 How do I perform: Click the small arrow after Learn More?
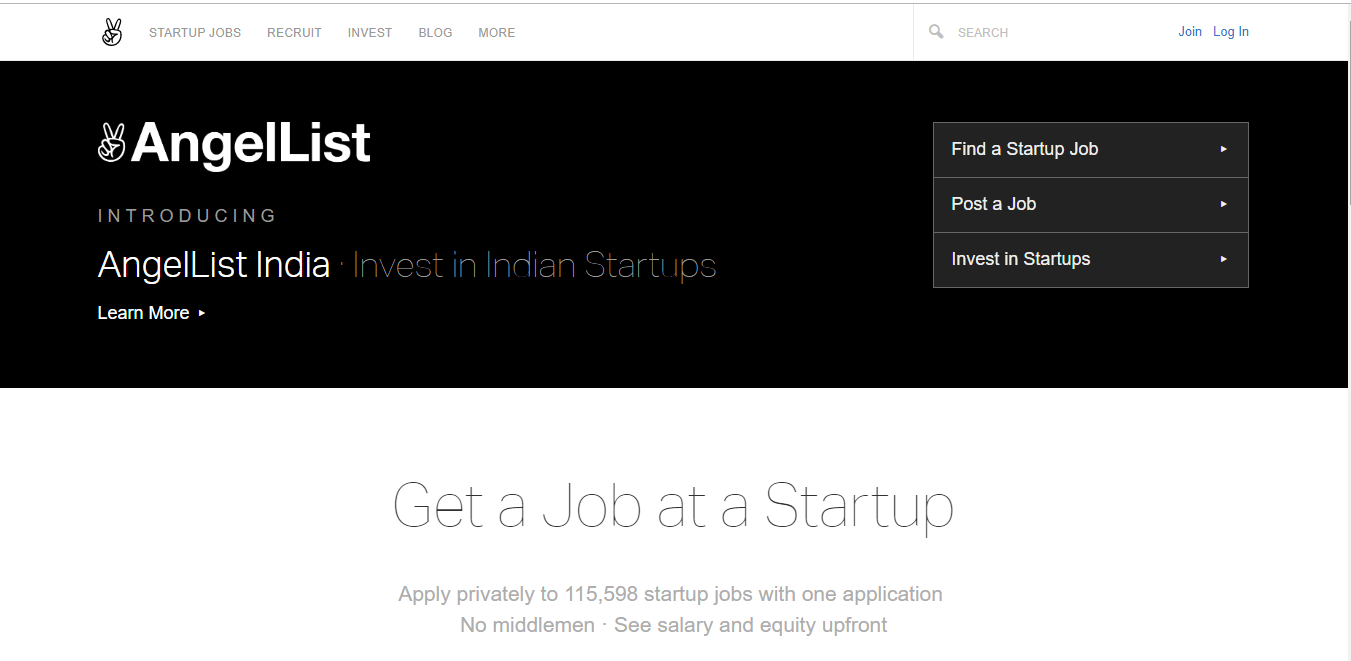pos(202,313)
